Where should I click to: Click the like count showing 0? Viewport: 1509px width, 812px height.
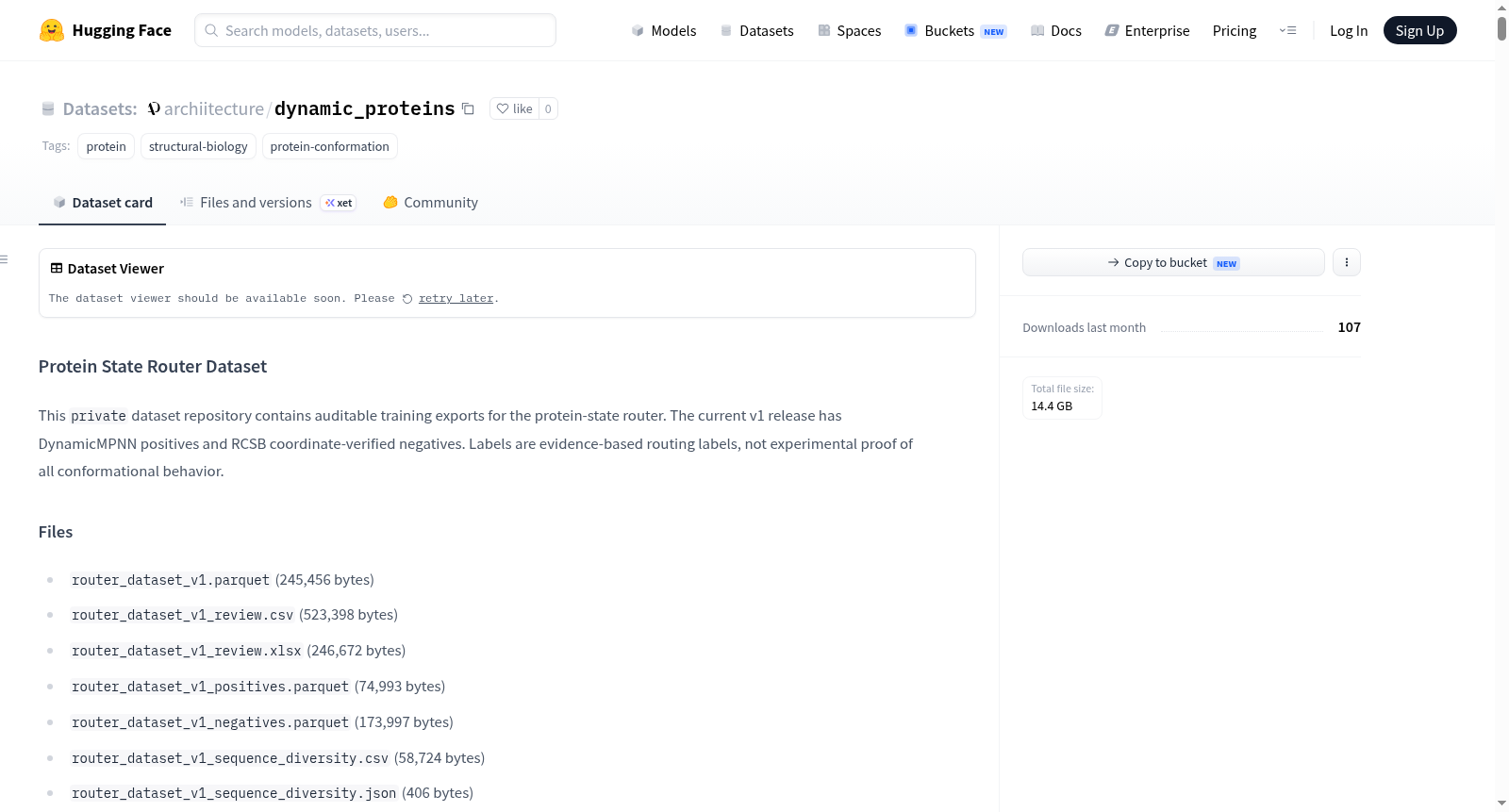tap(548, 108)
